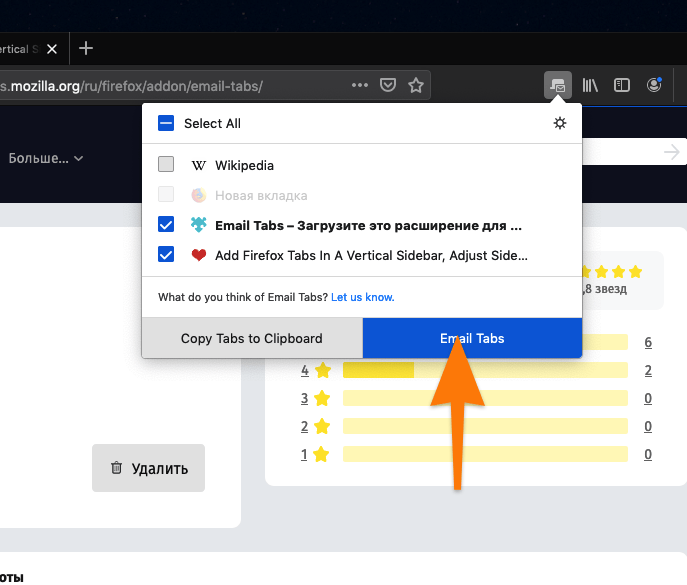This screenshot has height=585, width=687.
Task: Click count 2 for four-star reviews
Action: (x=648, y=370)
